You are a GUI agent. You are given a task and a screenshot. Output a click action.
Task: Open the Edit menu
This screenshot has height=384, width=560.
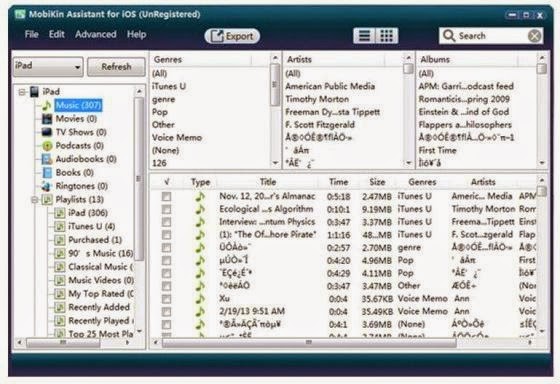(57, 34)
